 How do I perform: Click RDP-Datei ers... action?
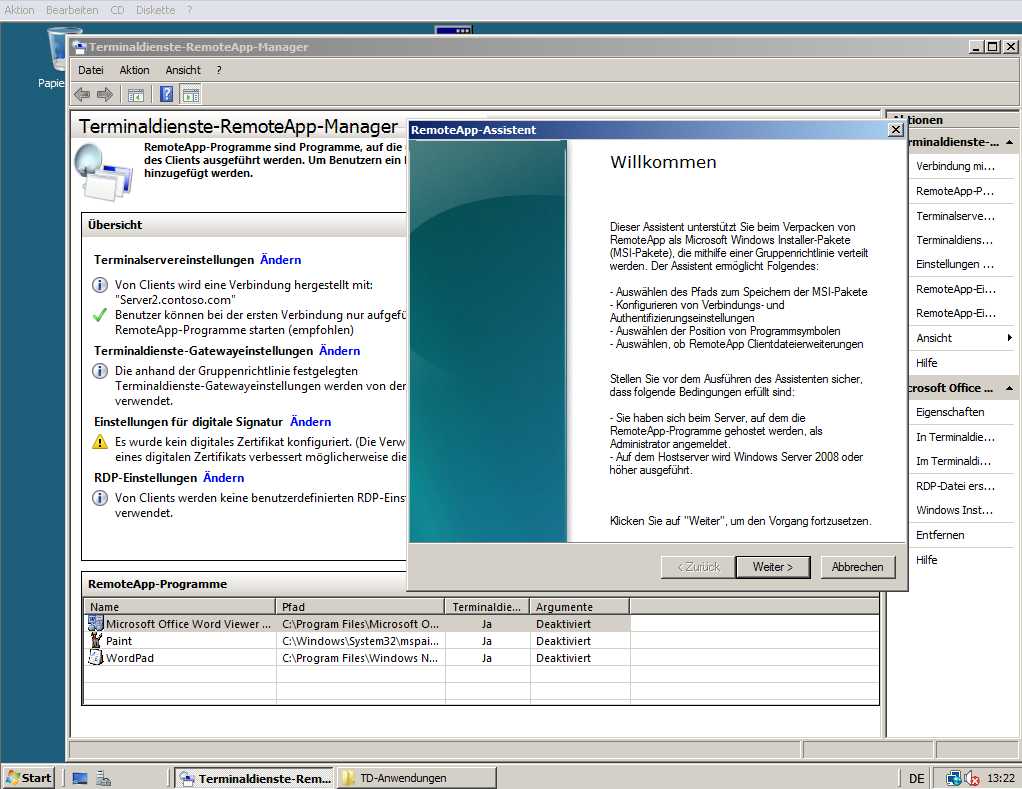pyautogui.click(x=956, y=486)
